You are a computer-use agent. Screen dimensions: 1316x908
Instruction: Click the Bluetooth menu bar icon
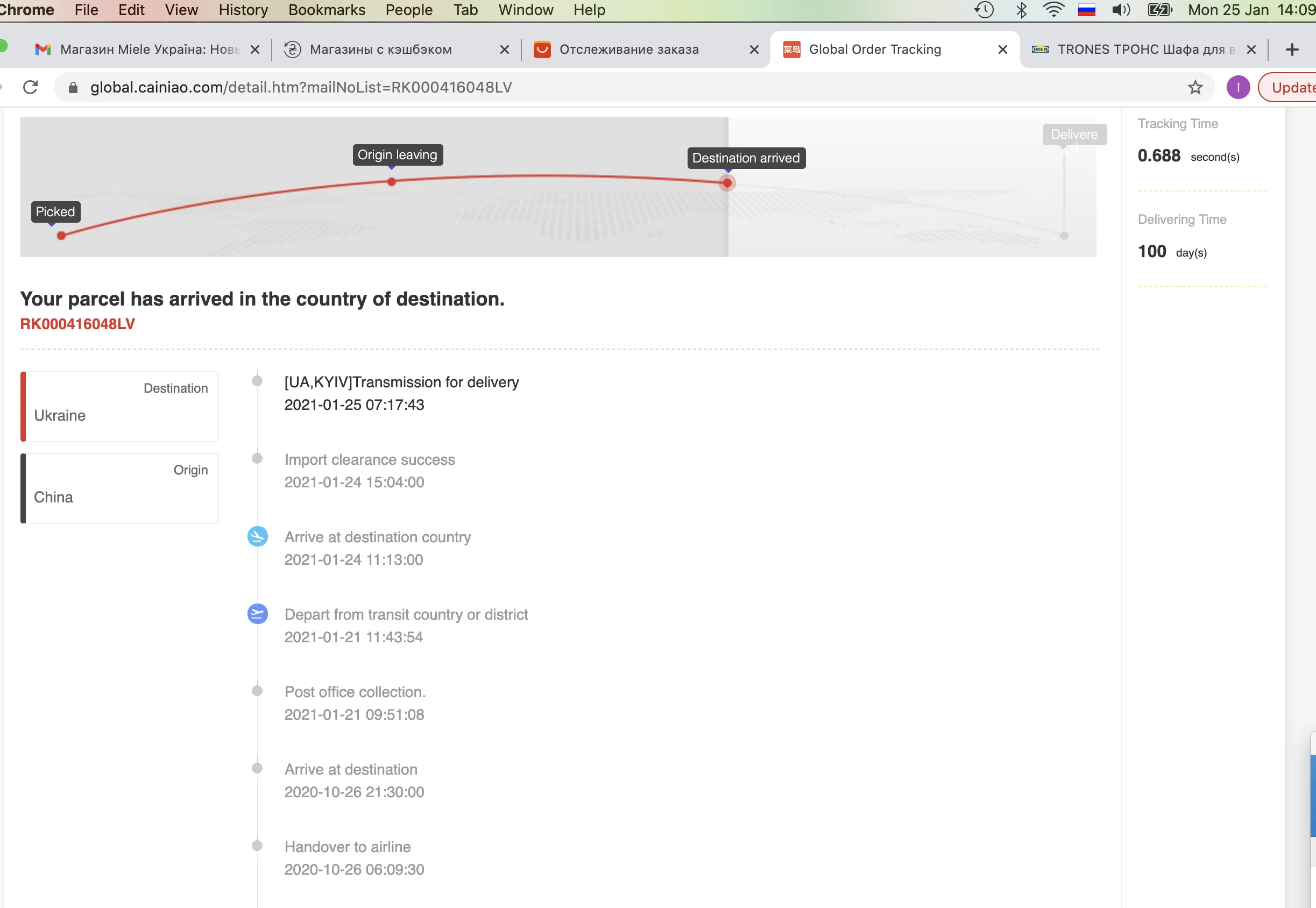click(1021, 10)
